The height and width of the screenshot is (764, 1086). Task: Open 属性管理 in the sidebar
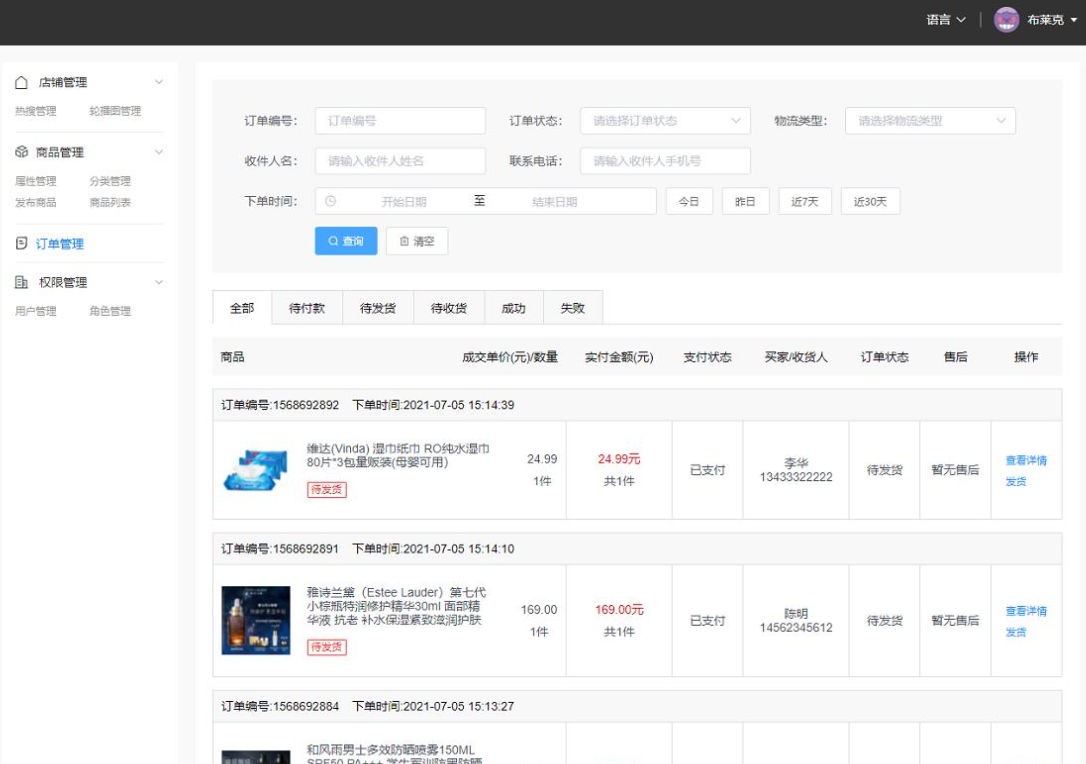(36, 181)
